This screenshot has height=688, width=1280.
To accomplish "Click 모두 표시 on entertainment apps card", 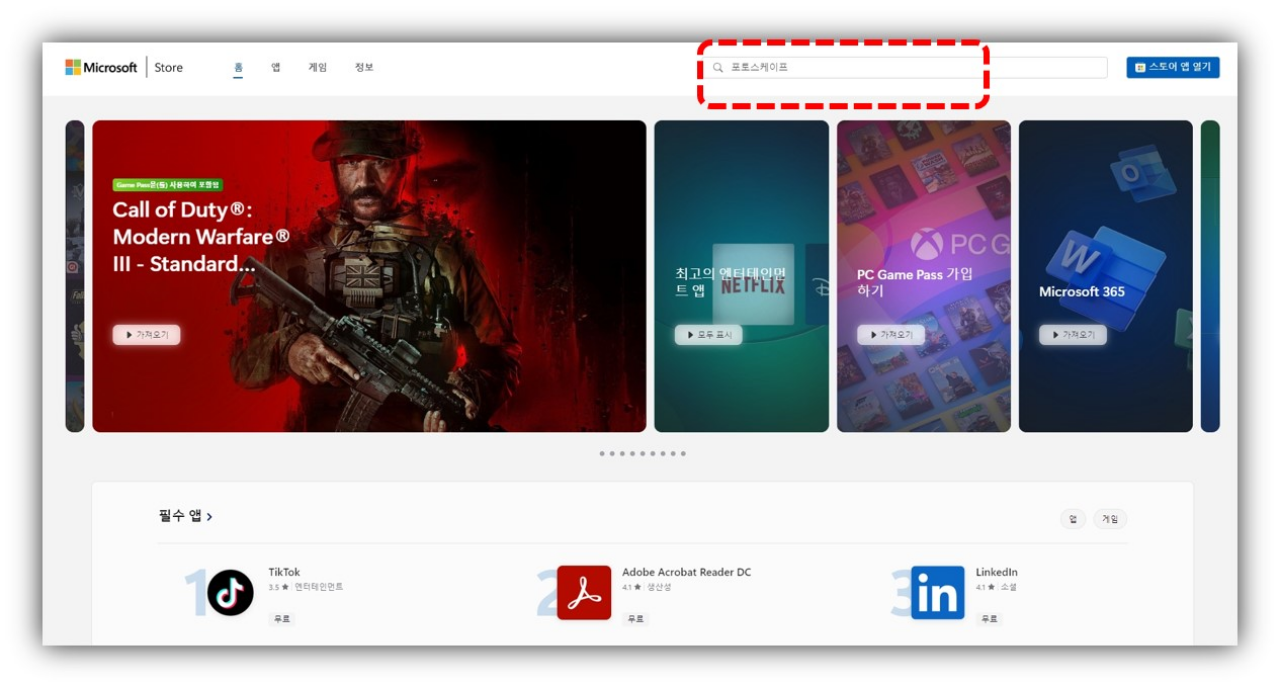I will click(x=708, y=335).
